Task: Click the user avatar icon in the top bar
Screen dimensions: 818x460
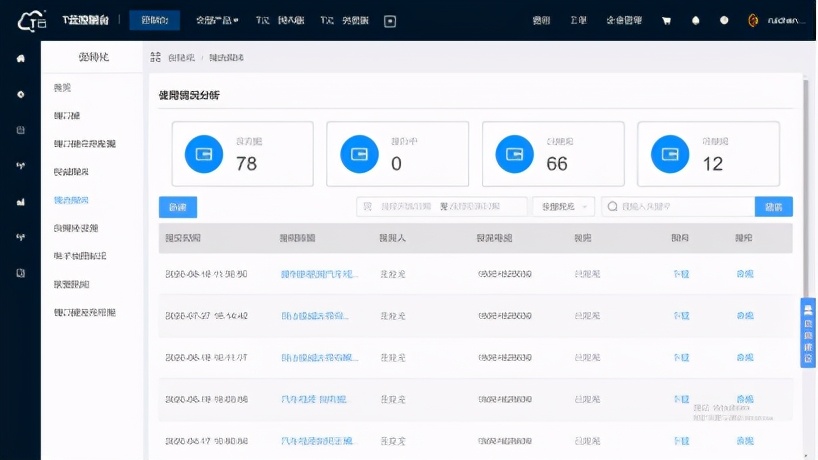Action: pyautogui.click(x=753, y=20)
